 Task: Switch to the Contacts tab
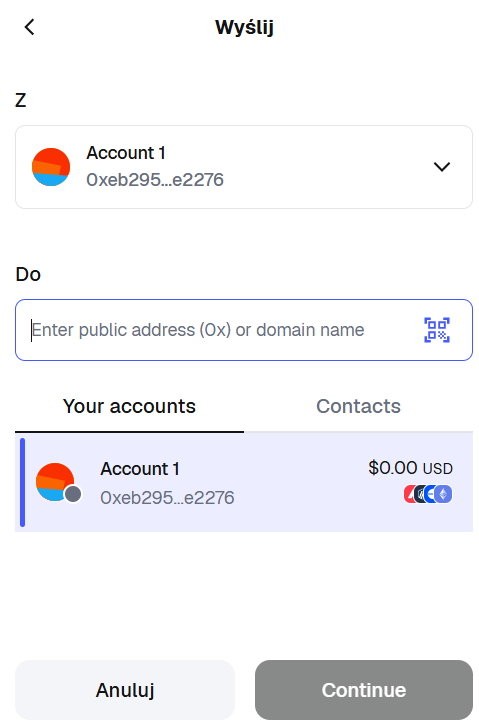click(x=358, y=407)
